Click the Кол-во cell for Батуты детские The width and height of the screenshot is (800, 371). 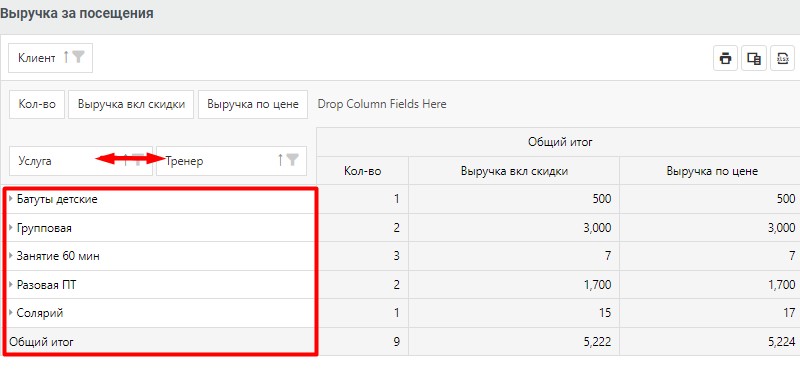click(363, 200)
